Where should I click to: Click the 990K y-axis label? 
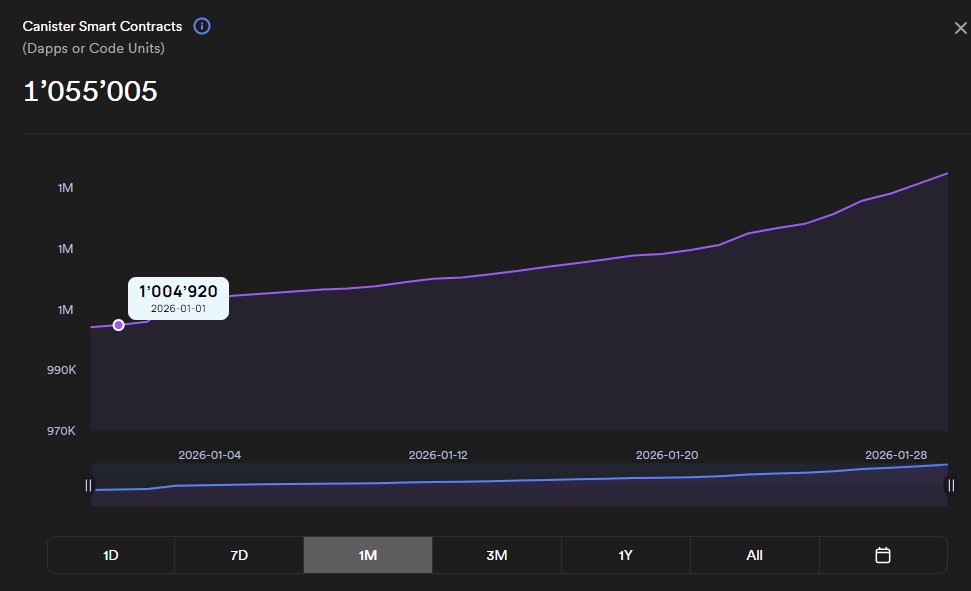pos(60,370)
